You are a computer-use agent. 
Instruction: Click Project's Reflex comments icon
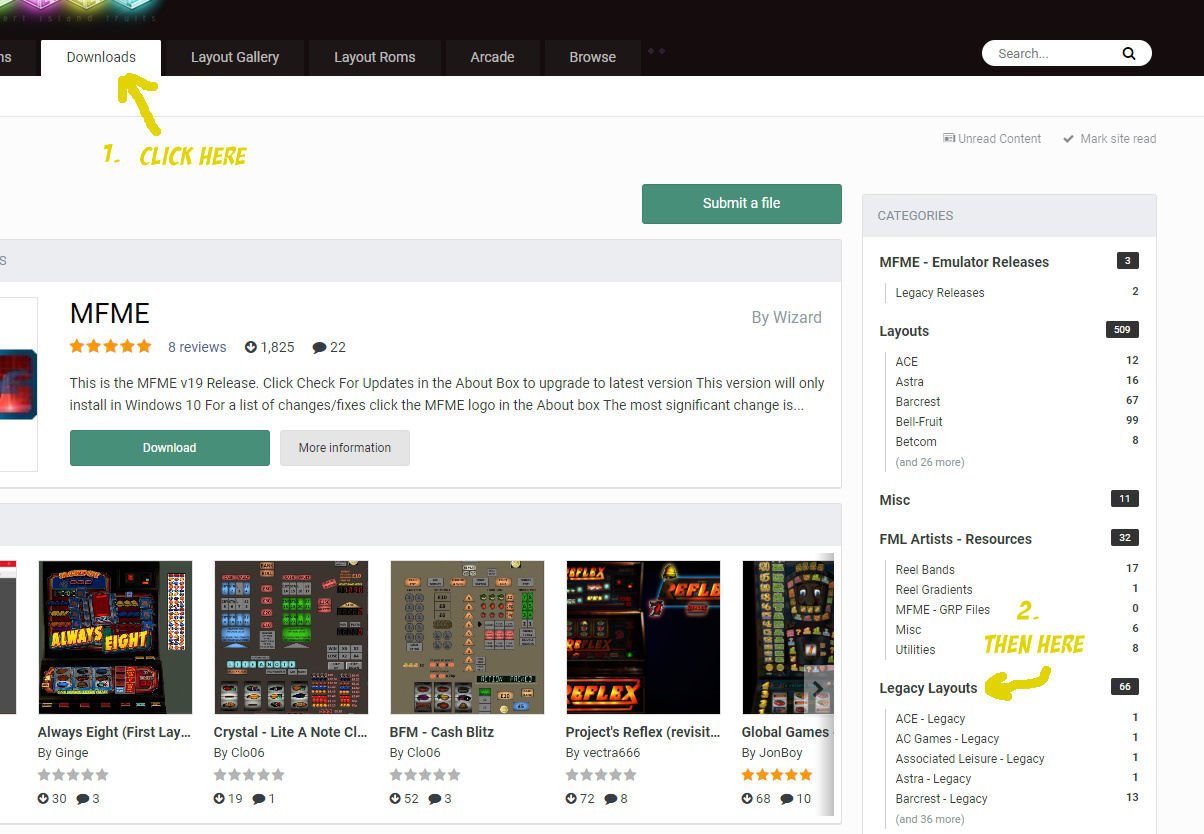pos(610,799)
